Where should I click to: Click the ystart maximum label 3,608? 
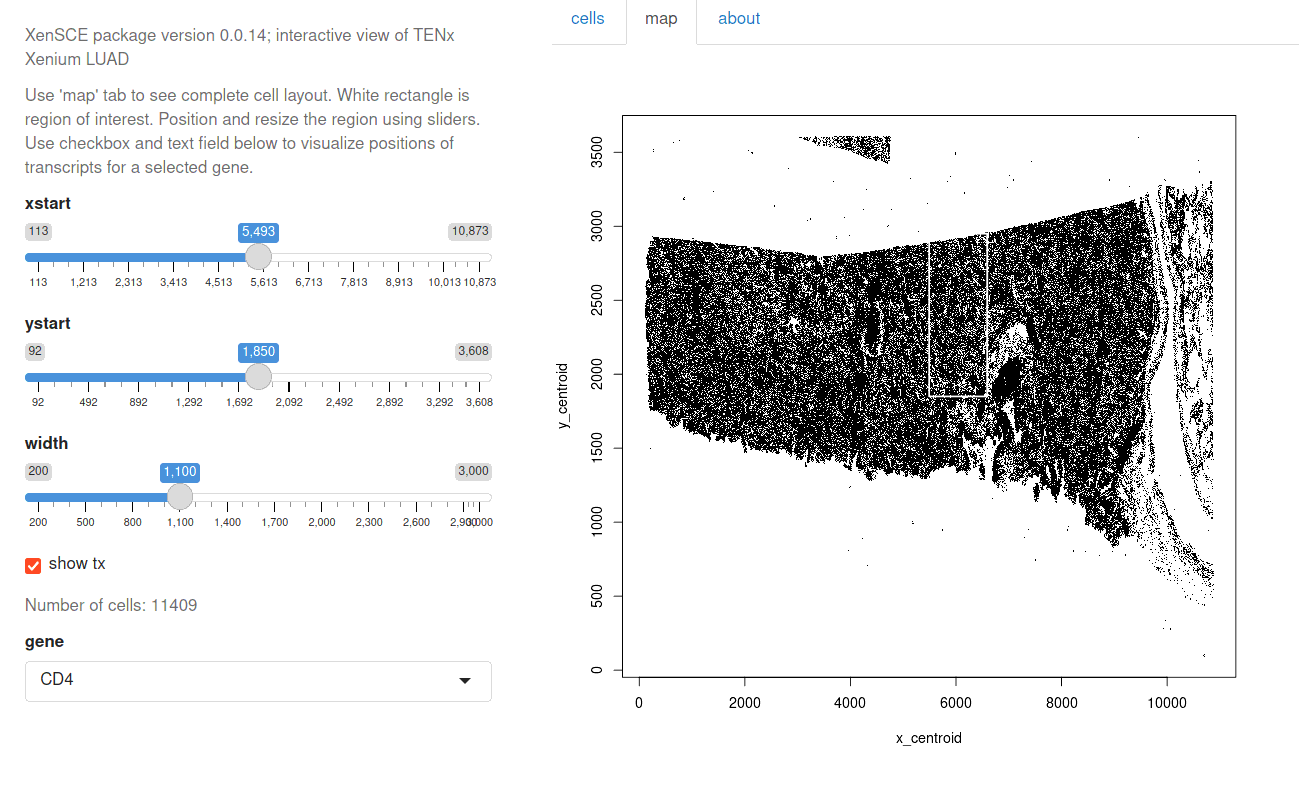click(x=474, y=351)
